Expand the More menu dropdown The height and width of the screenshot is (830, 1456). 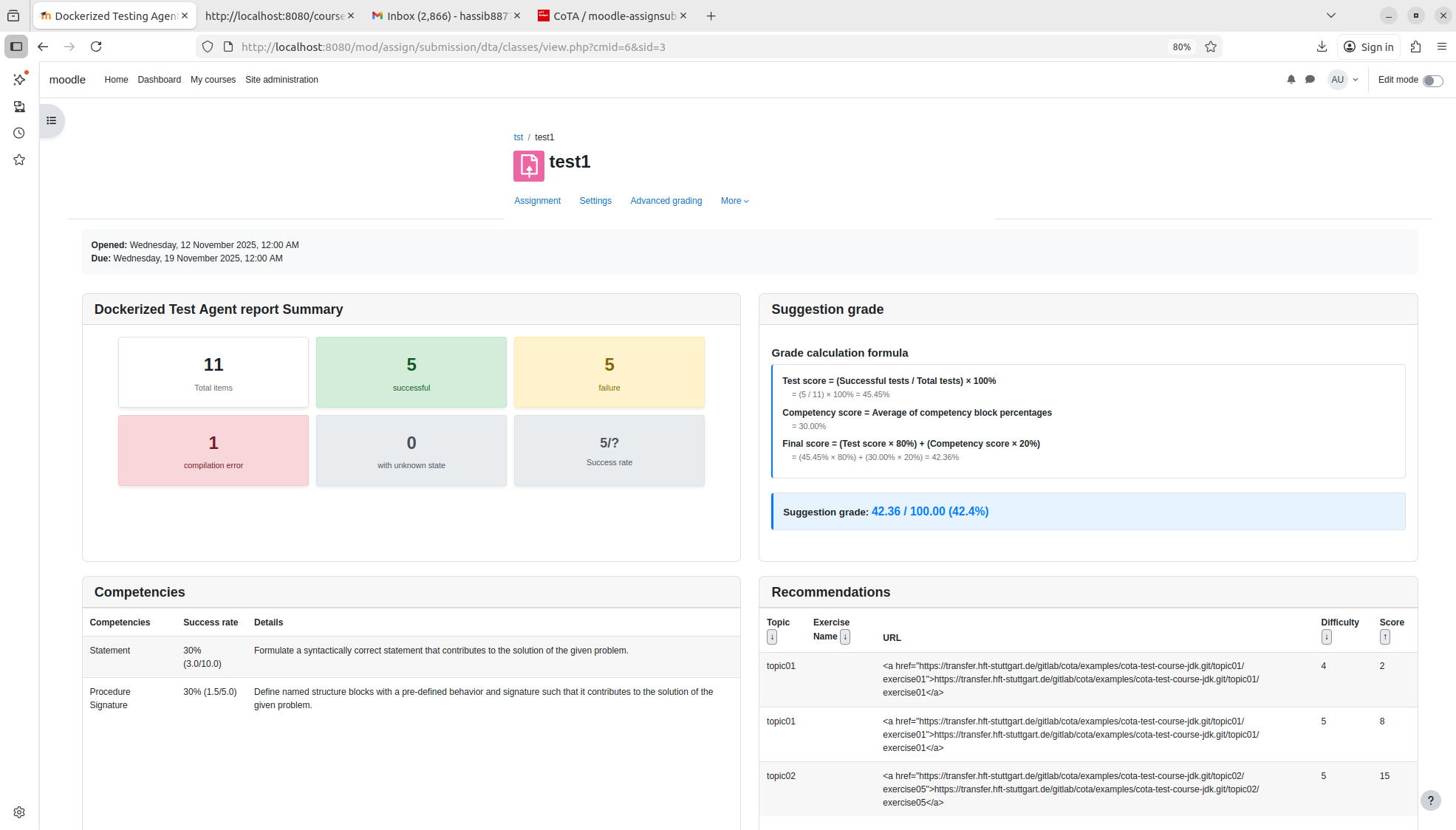[x=734, y=201]
